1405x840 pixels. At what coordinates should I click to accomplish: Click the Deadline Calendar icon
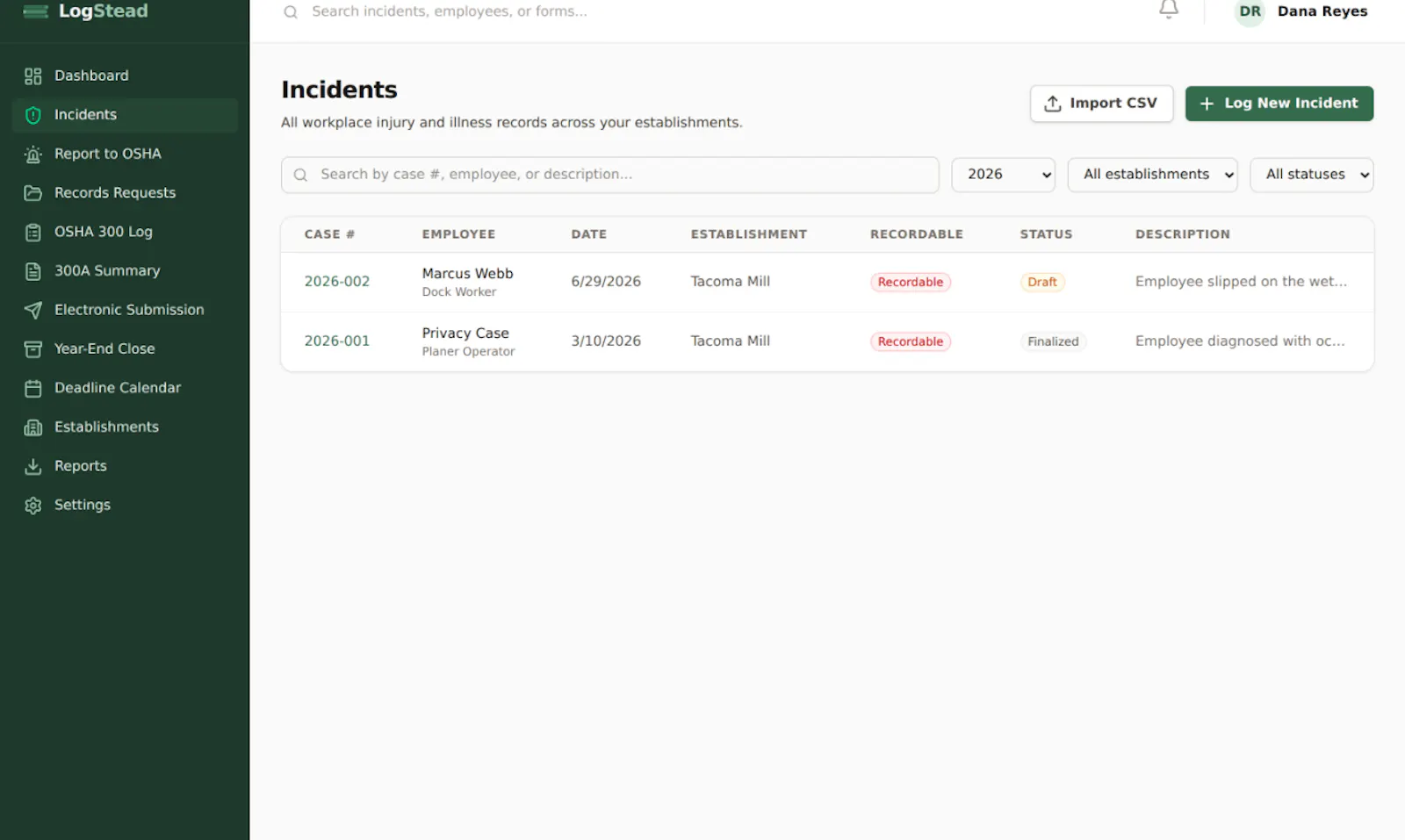click(x=33, y=388)
